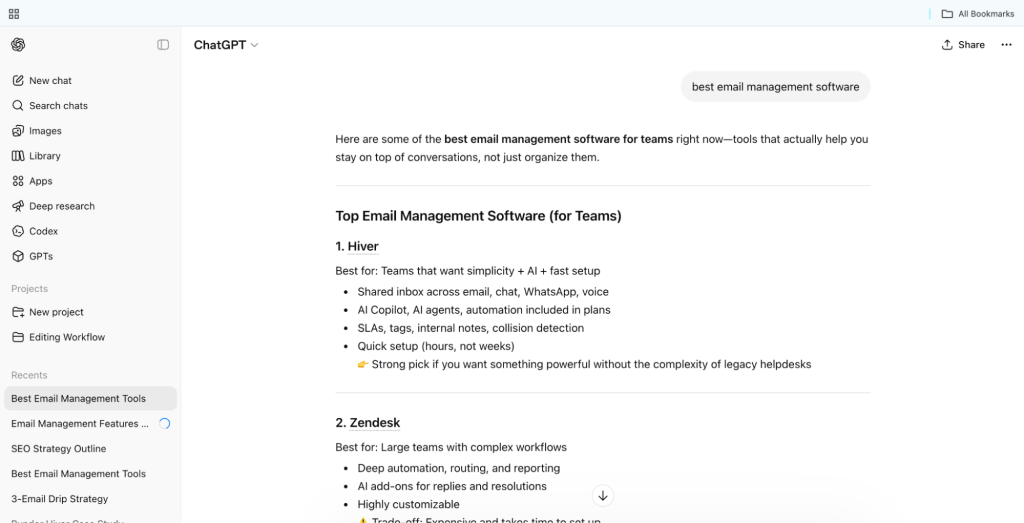Image resolution: width=1024 pixels, height=523 pixels.
Task: Open the three-dot conversation options menu
Action: (1006, 44)
